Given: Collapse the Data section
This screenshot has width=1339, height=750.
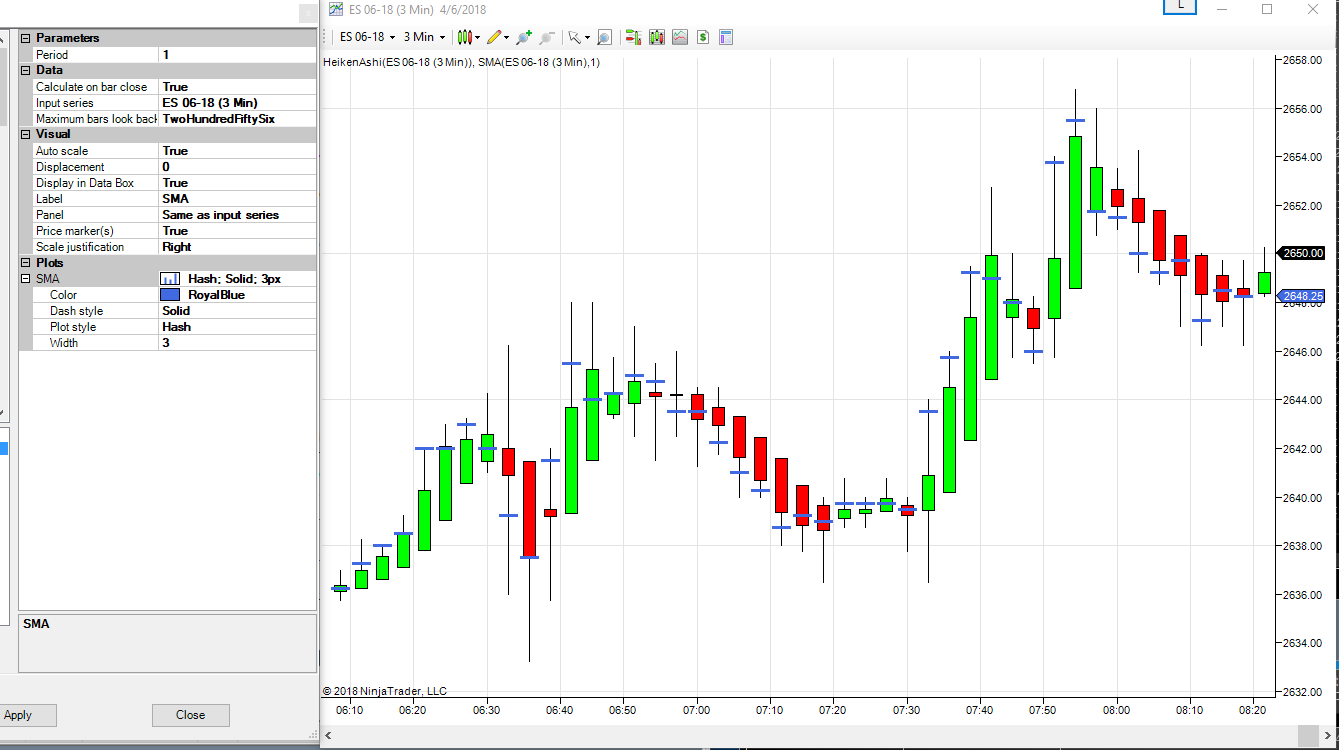Looking at the screenshot, I should tap(26, 70).
